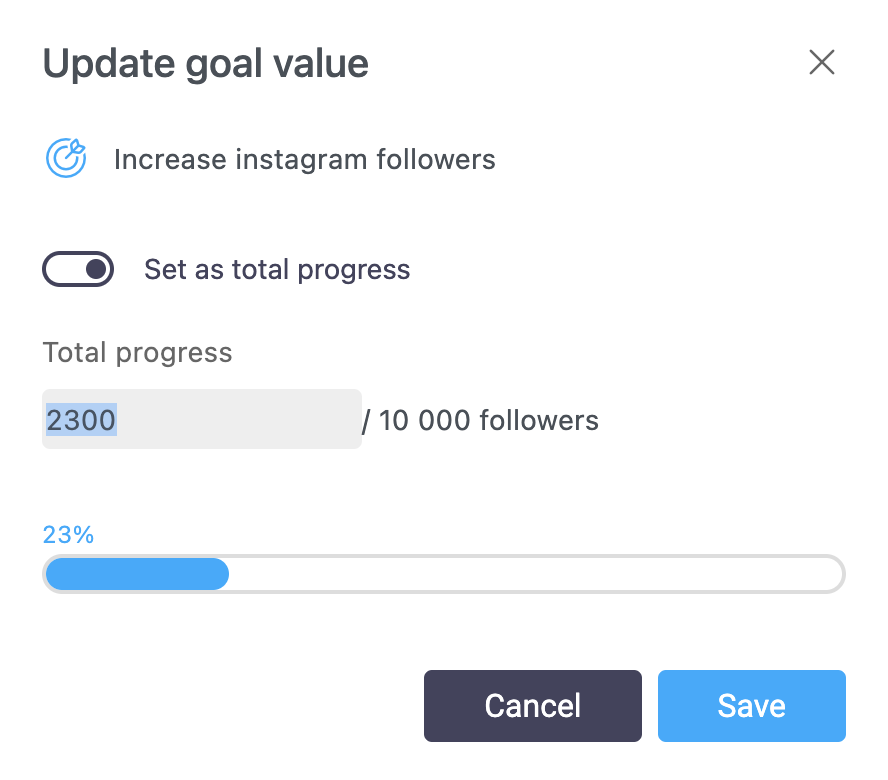The image size is (888, 780).
Task: Click the 23% progress label
Action: [x=68, y=535]
